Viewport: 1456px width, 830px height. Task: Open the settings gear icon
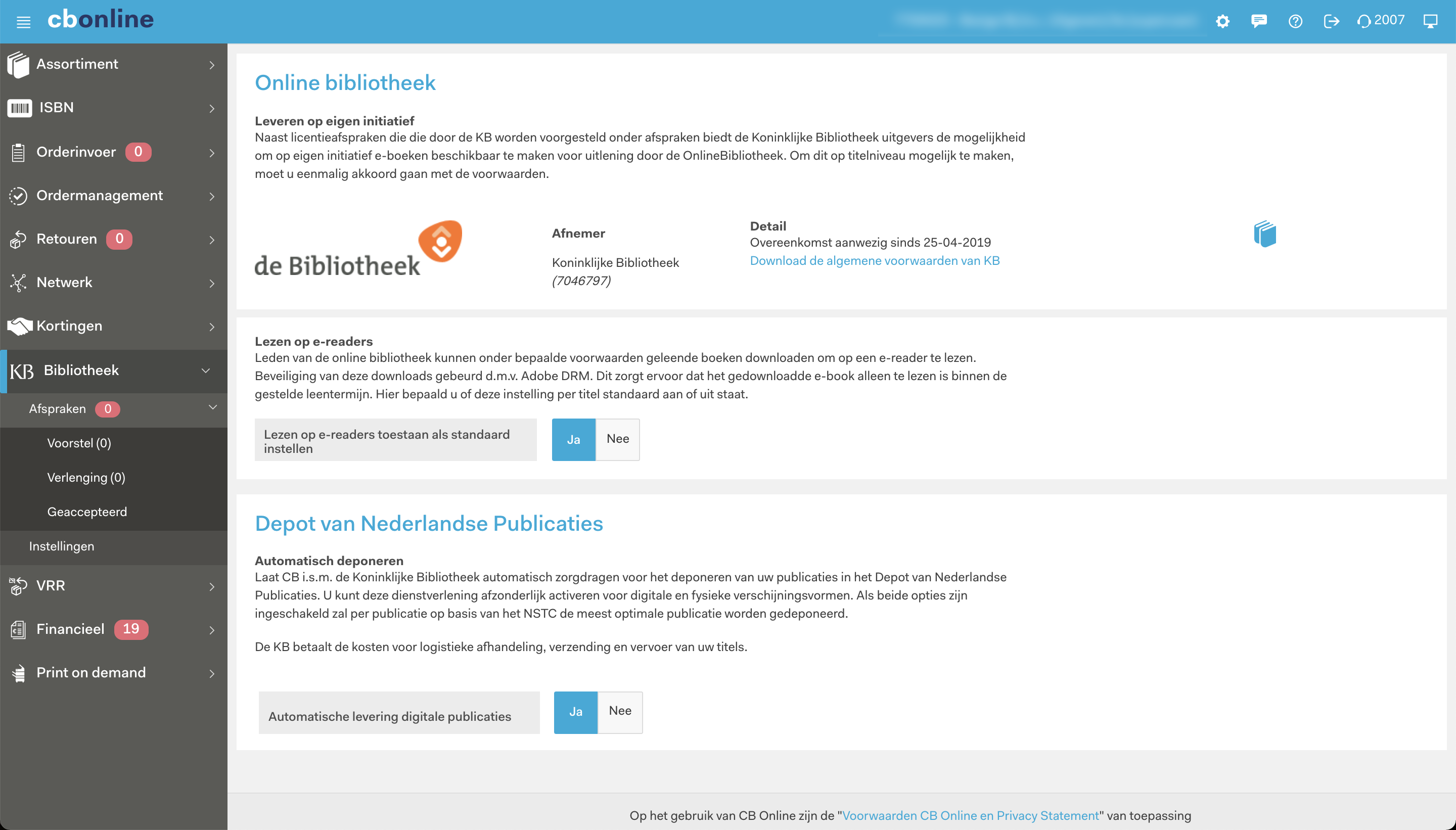coord(1222,22)
